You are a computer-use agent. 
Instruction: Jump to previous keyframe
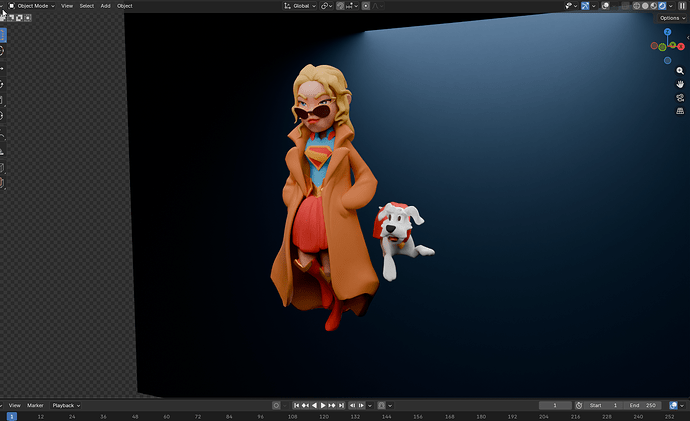pos(305,405)
